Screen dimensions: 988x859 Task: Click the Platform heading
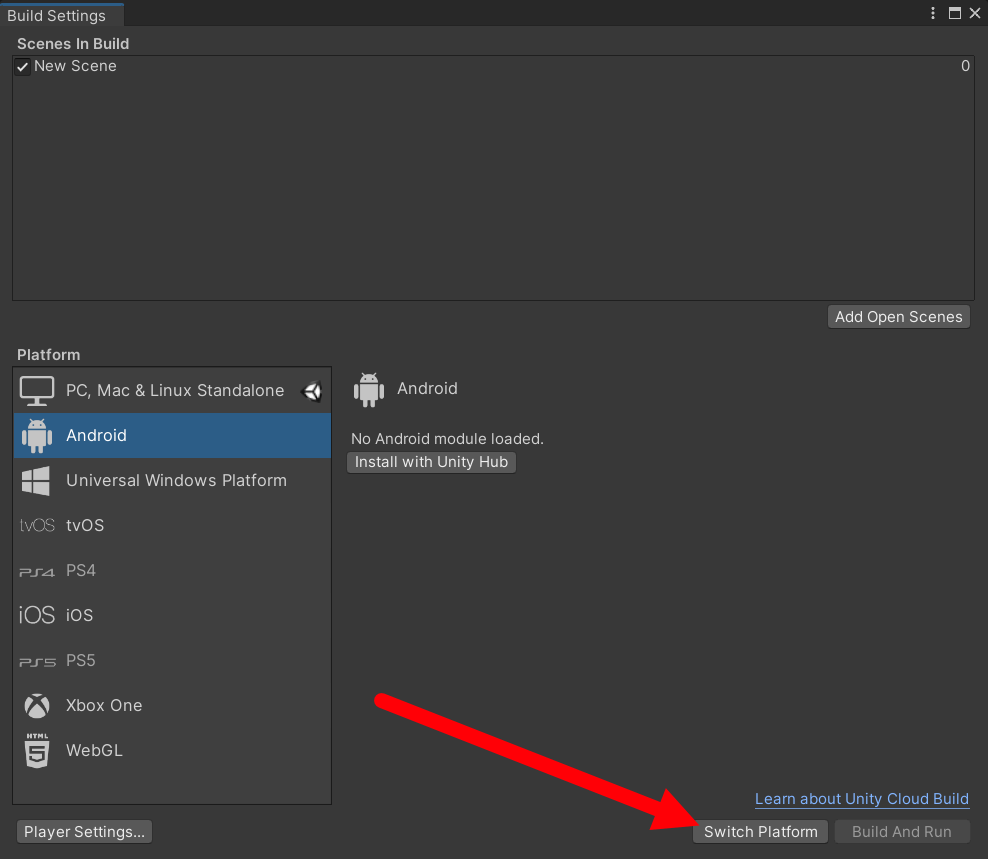click(49, 355)
